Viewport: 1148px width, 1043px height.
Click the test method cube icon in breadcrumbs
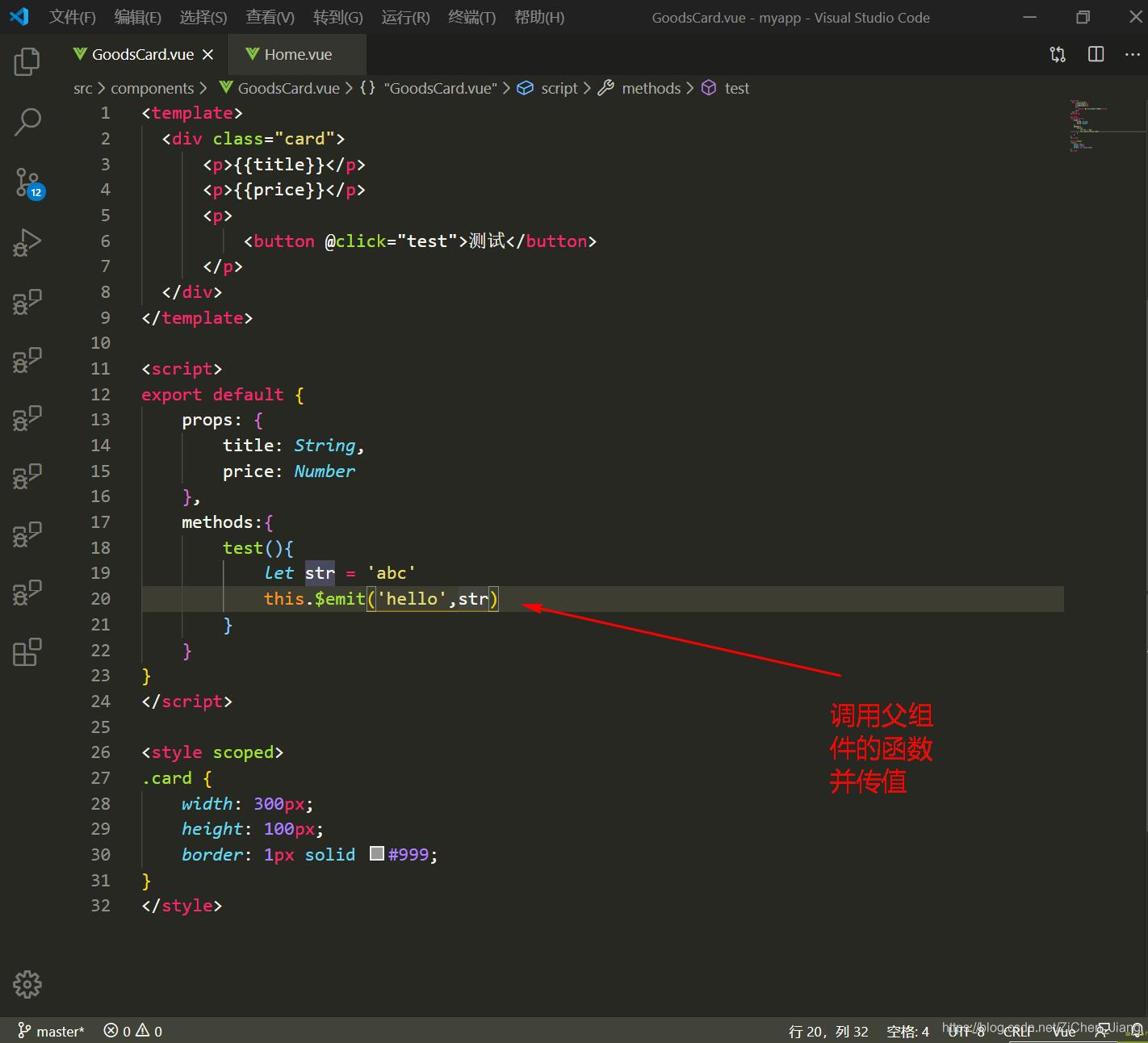tap(708, 88)
